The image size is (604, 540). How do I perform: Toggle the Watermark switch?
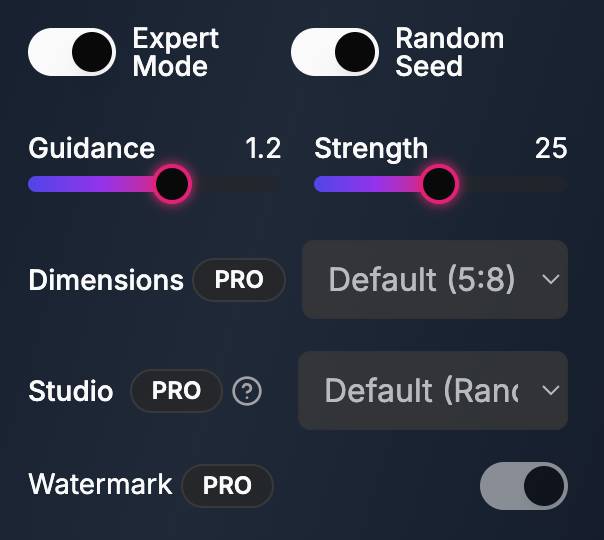pos(524,486)
